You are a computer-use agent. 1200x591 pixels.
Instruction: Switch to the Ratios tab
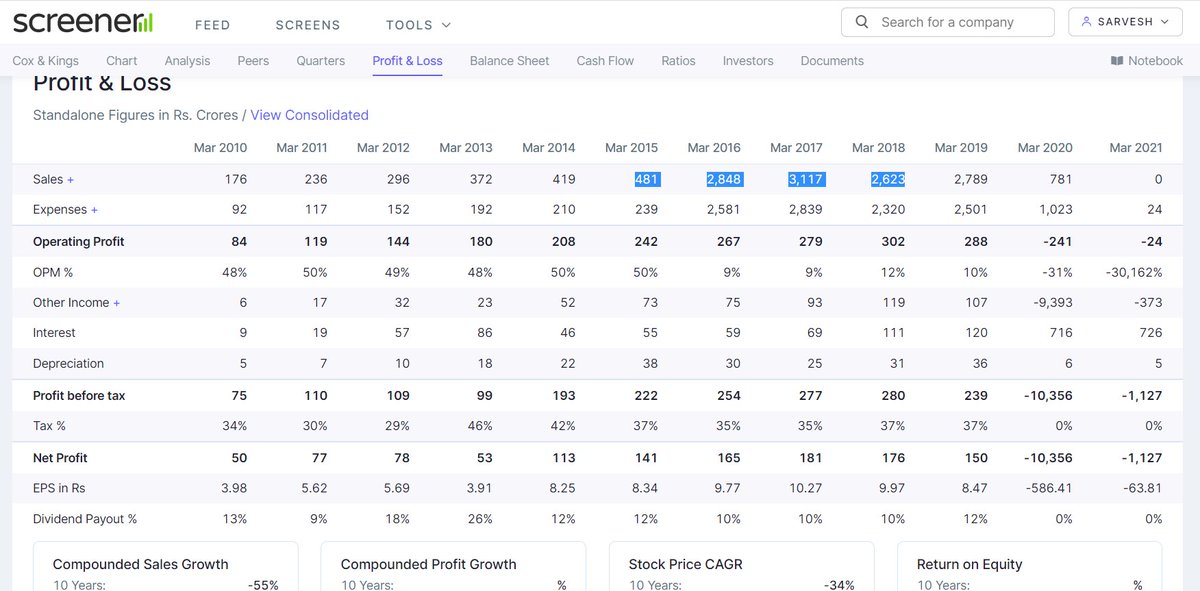(678, 61)
